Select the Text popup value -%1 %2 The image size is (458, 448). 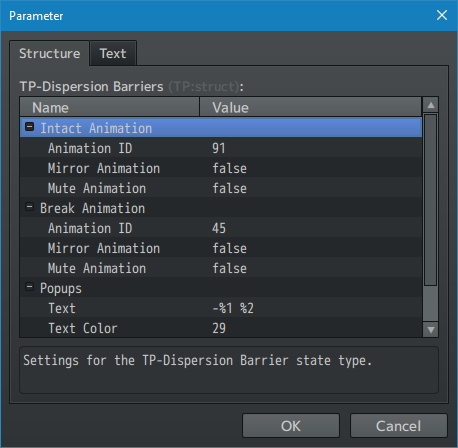coord(233,308)
